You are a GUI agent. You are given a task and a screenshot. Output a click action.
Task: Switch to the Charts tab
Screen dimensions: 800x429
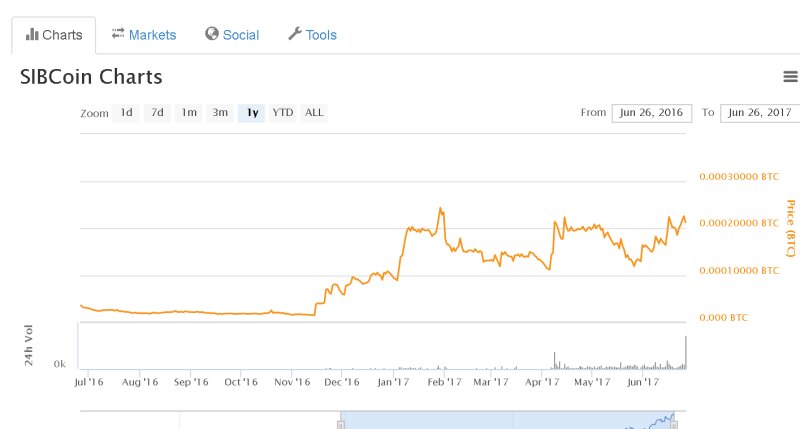pos(54,35)
